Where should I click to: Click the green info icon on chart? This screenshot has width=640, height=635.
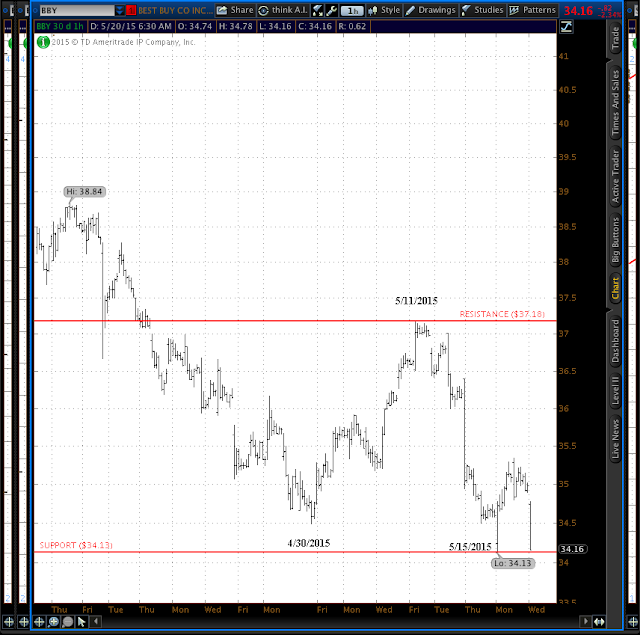point(43,42)
